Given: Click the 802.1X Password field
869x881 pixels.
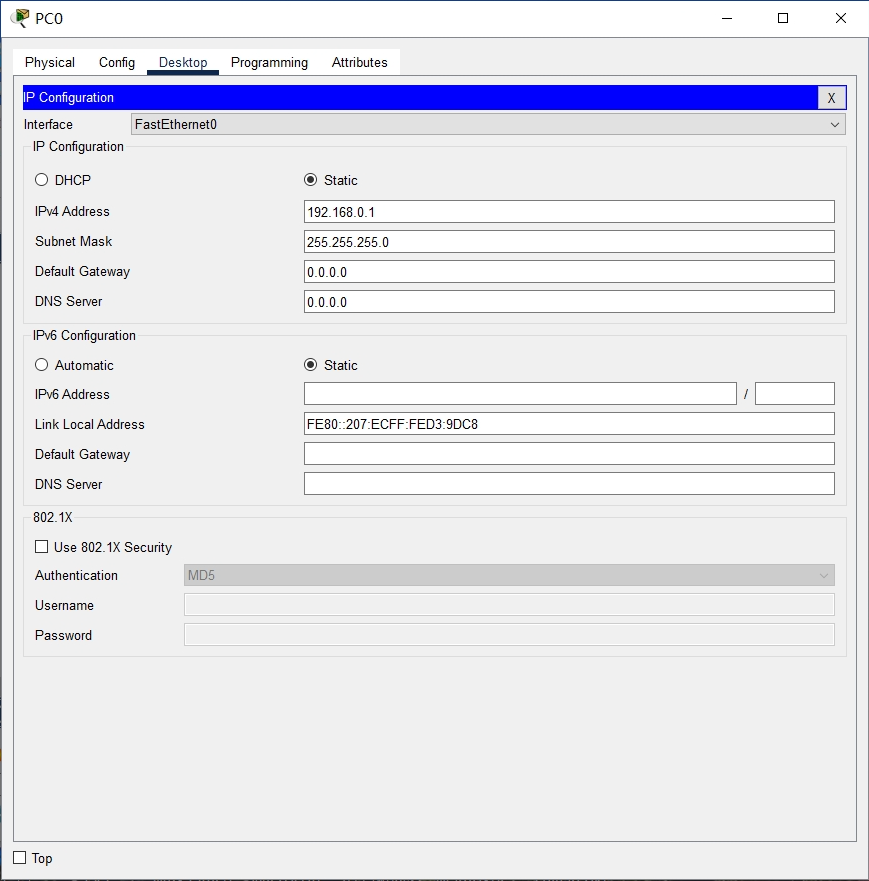Looking at the screenshot, I should click(509, 635).
